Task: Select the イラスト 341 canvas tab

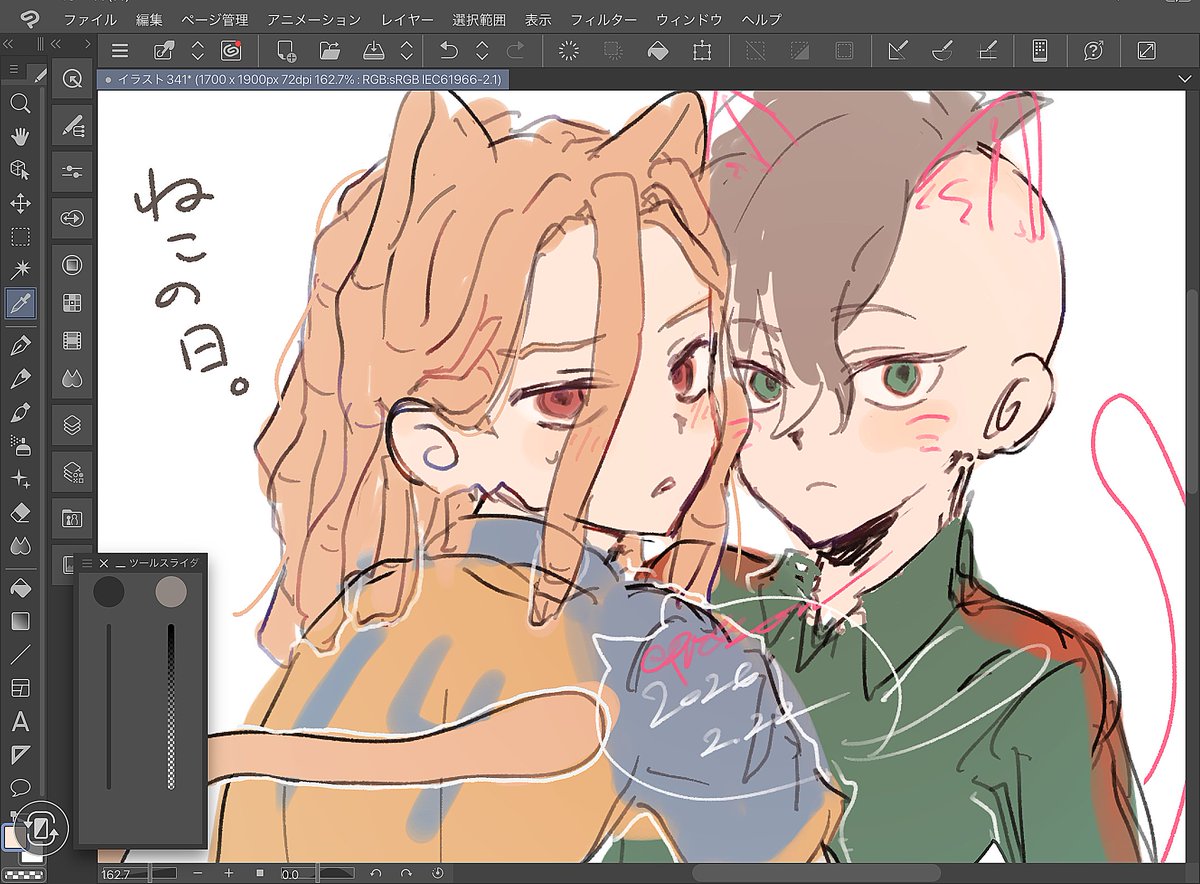Action: tap(304, 79)
